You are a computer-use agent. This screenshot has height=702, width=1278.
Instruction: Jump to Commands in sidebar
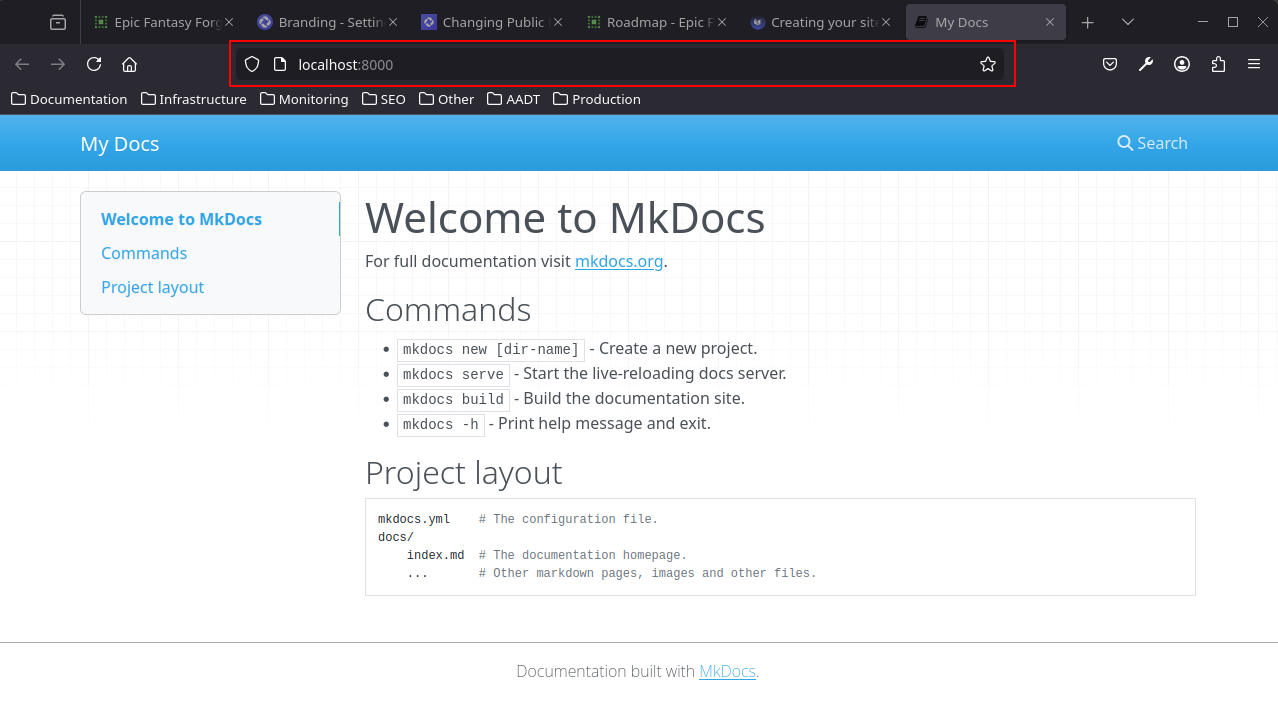pos(144,253)
